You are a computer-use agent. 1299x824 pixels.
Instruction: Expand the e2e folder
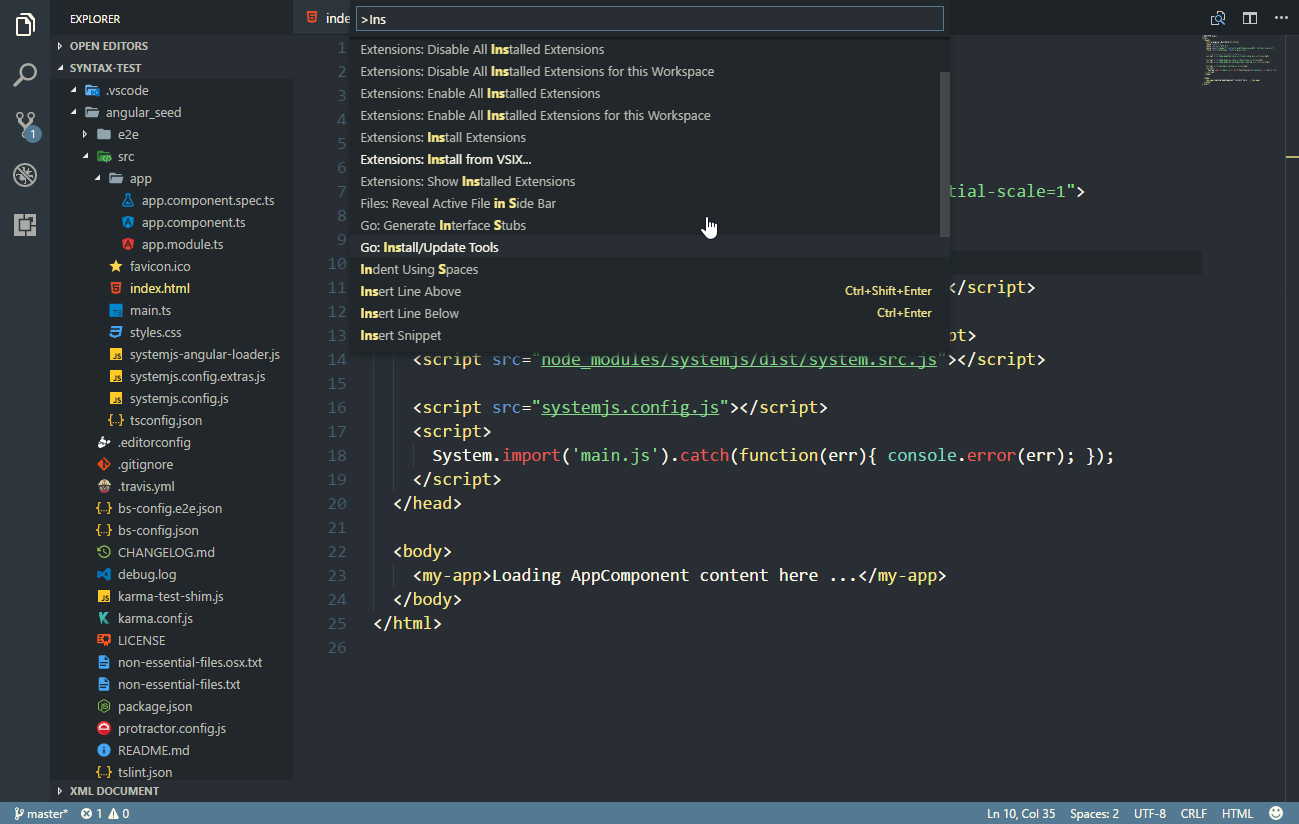pyautogui.click(x=128, y=134)
